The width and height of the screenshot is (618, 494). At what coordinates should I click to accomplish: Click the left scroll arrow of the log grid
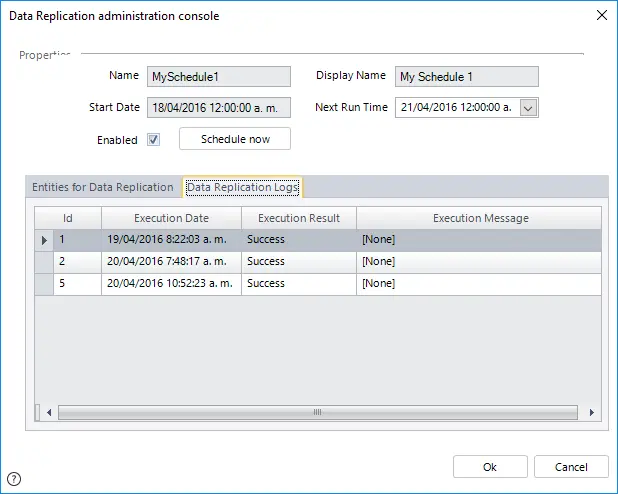click(49, 412)
